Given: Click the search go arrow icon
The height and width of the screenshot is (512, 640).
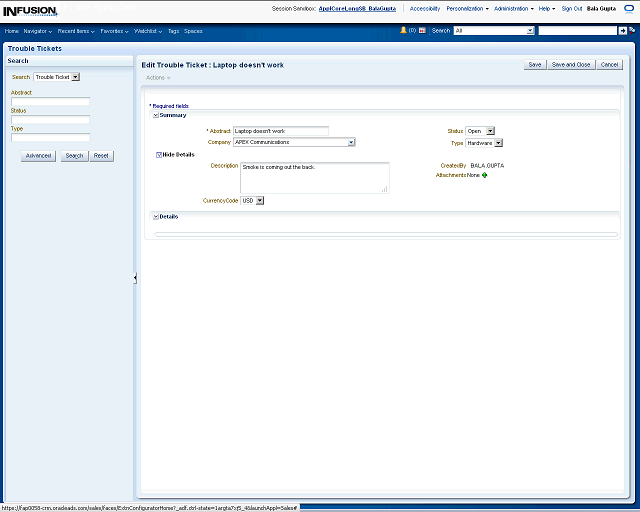Looking at the screenshot, I should click(622, 31).
